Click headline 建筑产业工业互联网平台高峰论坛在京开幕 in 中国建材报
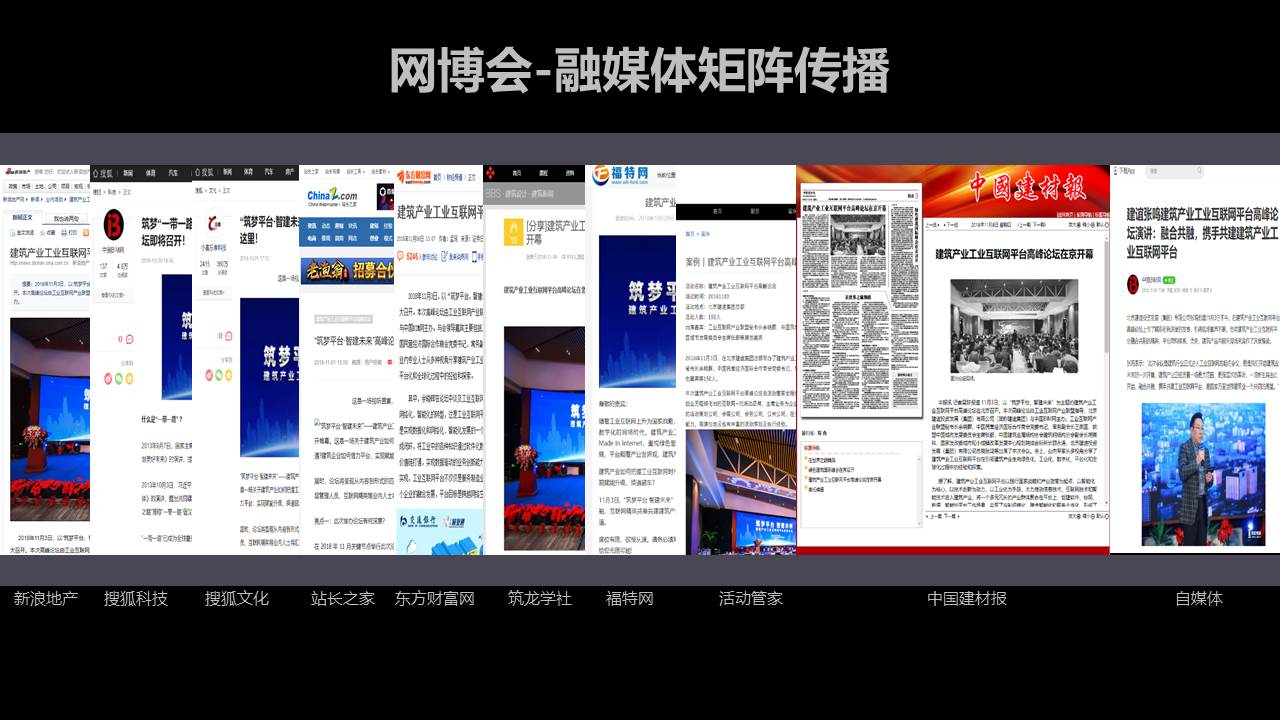 1015,255
